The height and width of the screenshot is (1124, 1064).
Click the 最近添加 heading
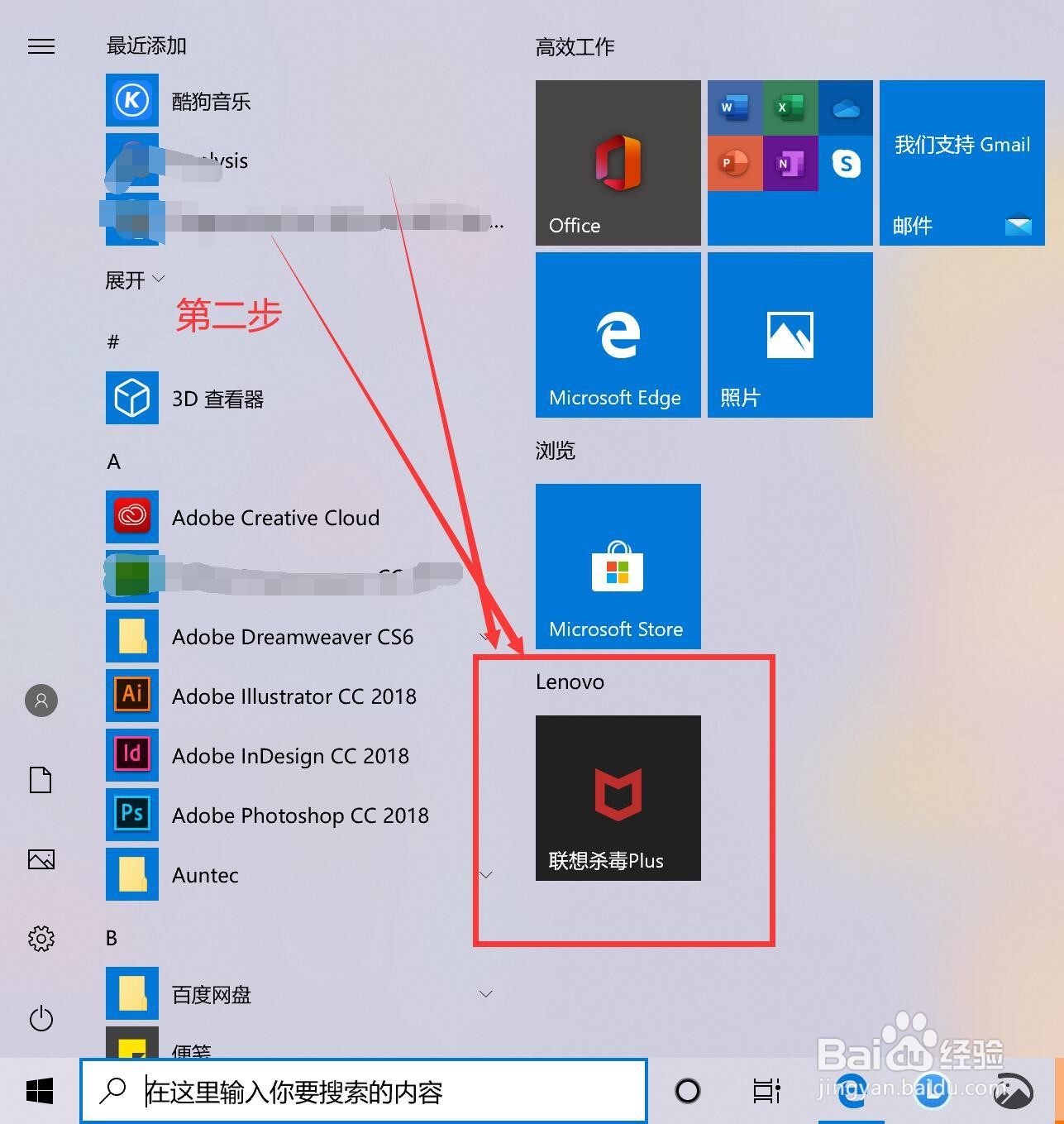click(146, 45)
